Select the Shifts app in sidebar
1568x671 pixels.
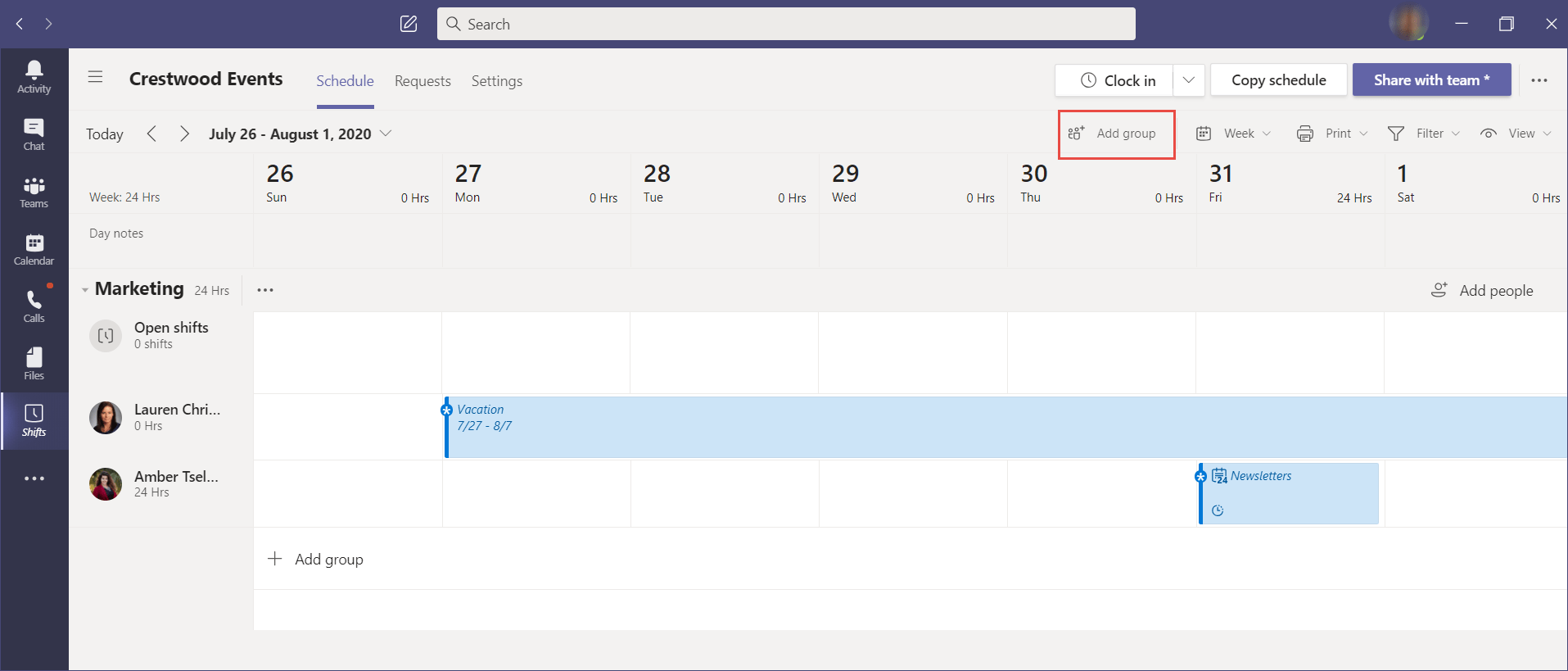coord(34,420)
